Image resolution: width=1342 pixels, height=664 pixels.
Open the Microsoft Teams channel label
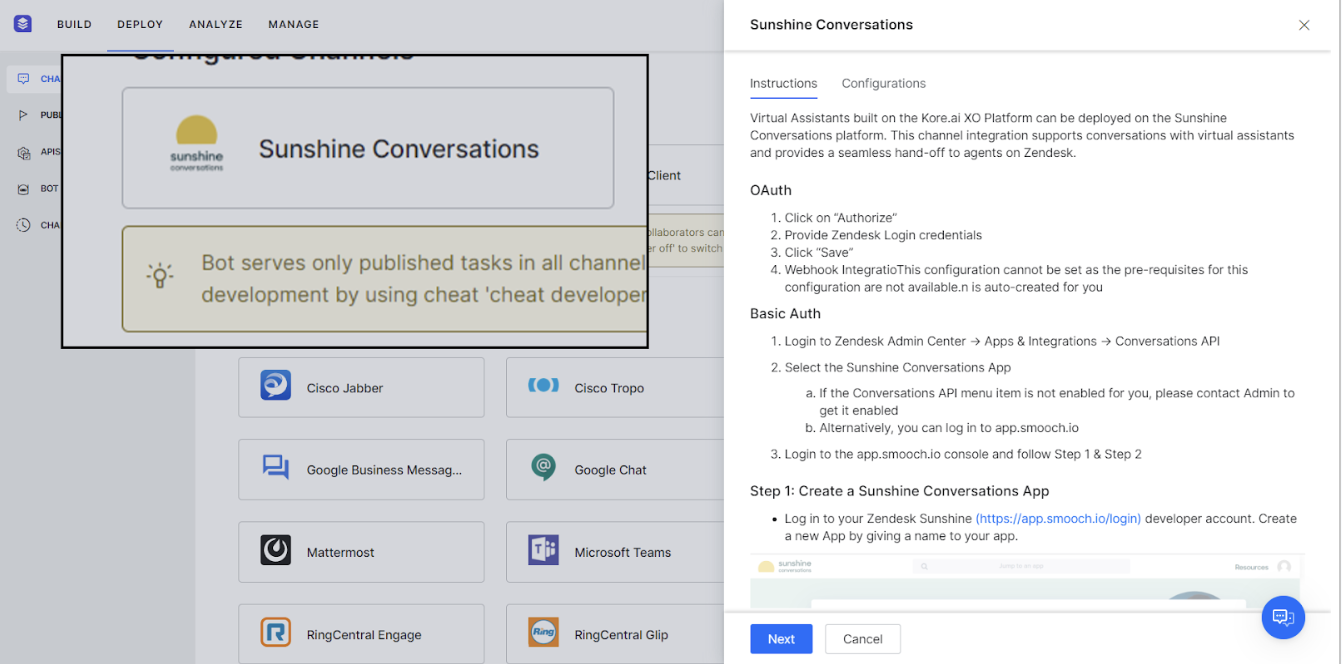[622, 552]
